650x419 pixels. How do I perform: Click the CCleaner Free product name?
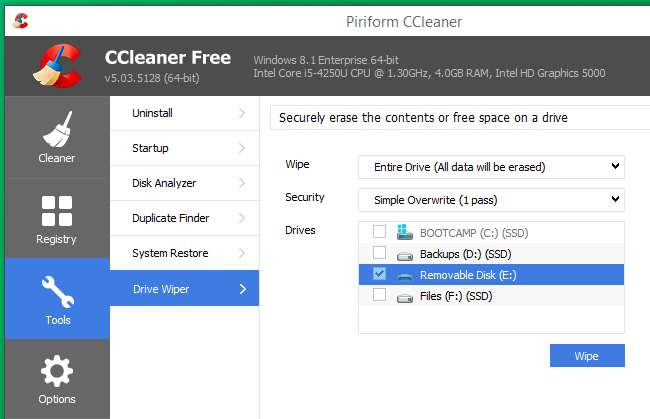coord(167,58)
